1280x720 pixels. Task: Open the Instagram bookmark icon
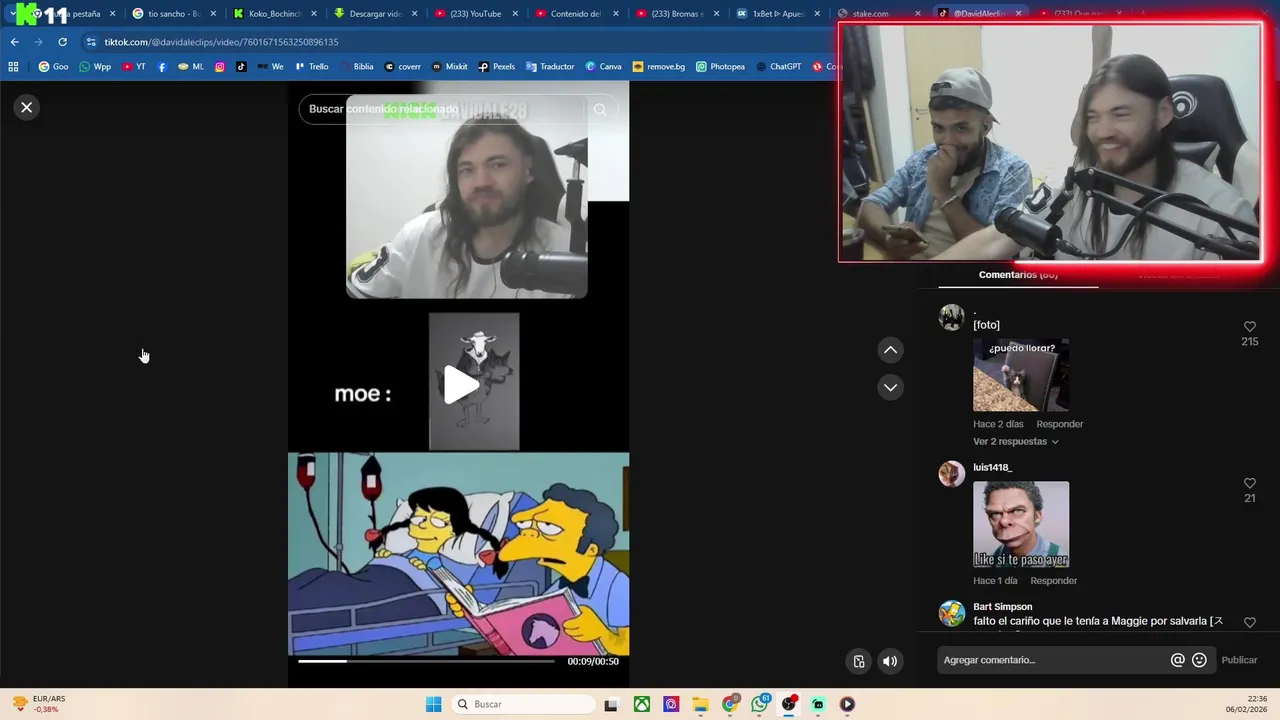tap(220, 67)
